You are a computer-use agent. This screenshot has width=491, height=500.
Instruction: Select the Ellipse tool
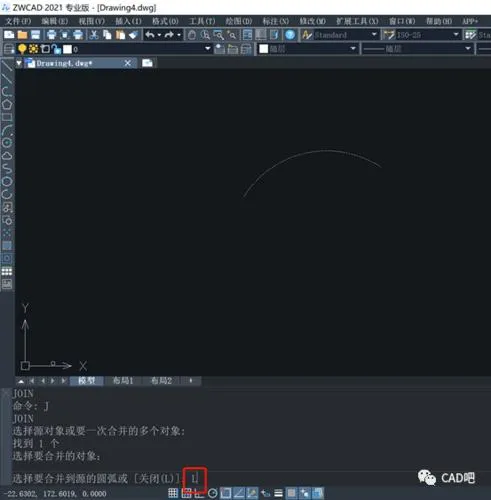click(7, 182)
